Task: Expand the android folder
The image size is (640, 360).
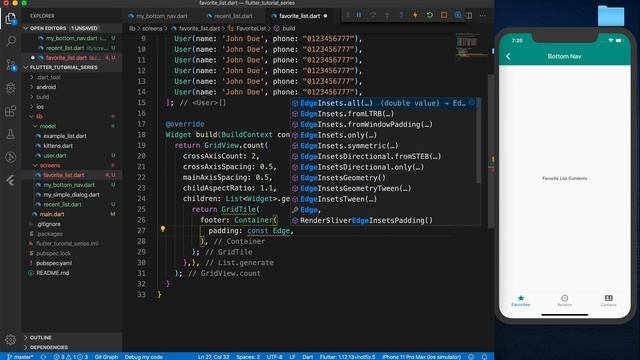Action: tap(46, 87)
